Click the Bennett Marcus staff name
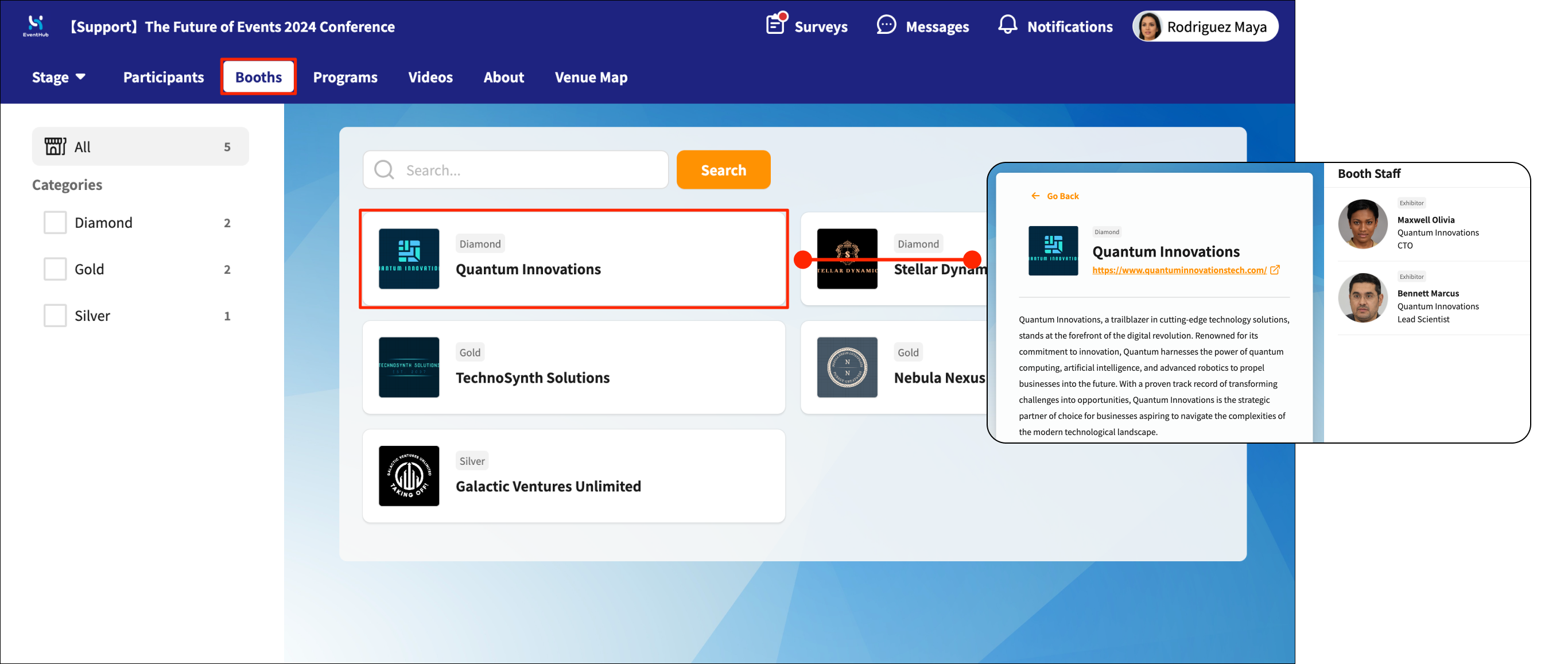This screenshot has height=664, width=1568. tap(1428, 293)
